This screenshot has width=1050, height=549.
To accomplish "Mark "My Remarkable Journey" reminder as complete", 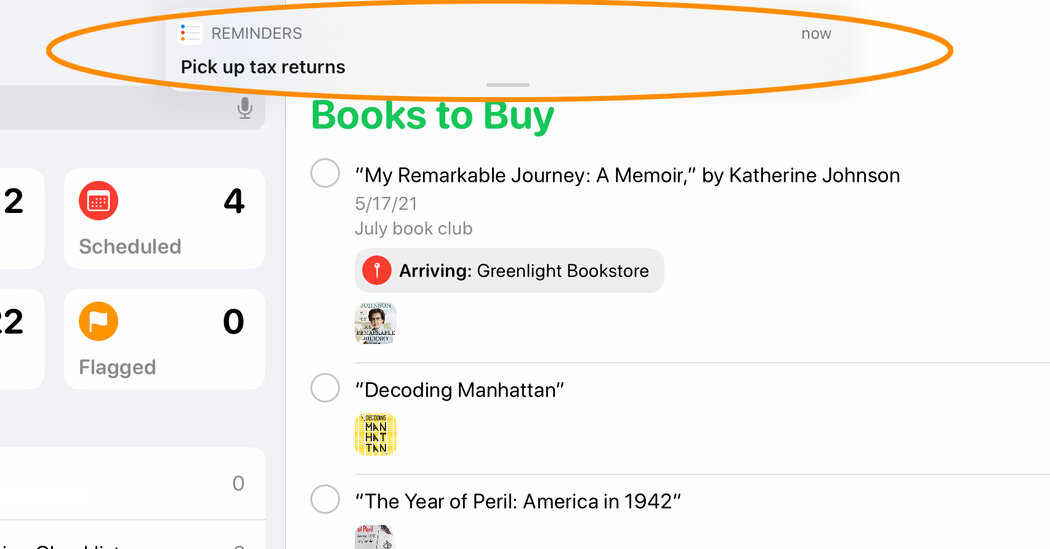I will pyautogui.click(x=325, y=173).
